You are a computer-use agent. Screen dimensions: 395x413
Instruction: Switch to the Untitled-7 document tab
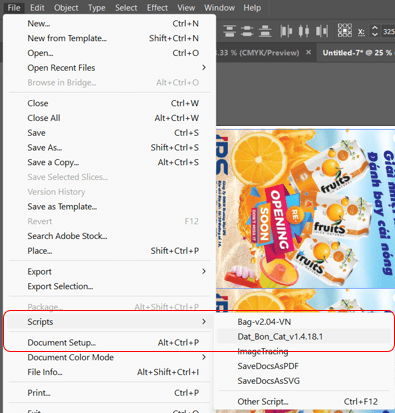coord(356,53)
